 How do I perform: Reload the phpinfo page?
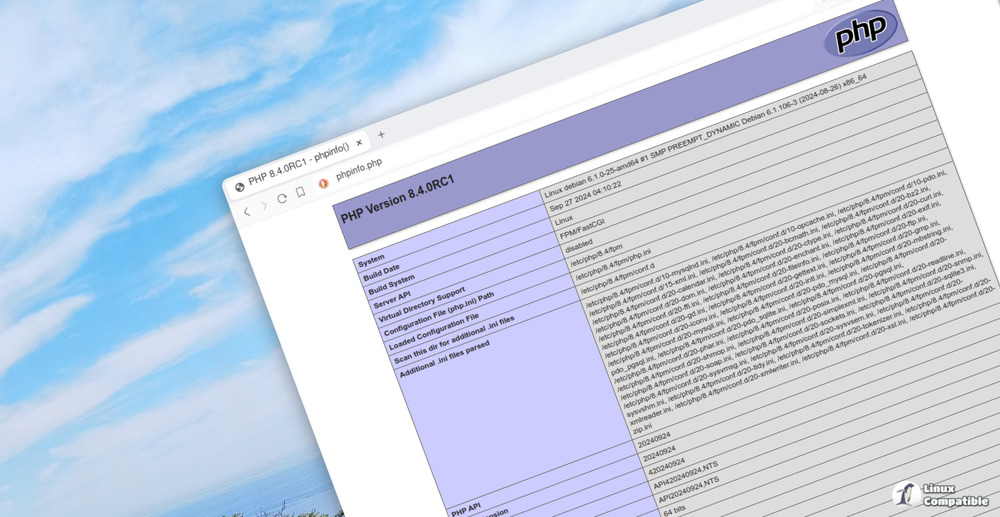282,199
